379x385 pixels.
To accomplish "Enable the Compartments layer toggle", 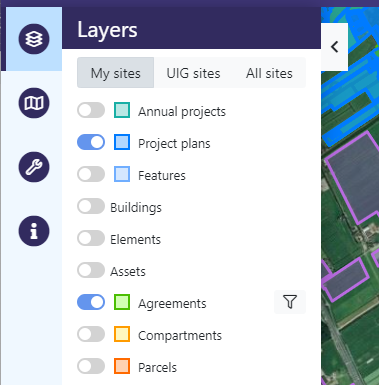I will point(91,334).
